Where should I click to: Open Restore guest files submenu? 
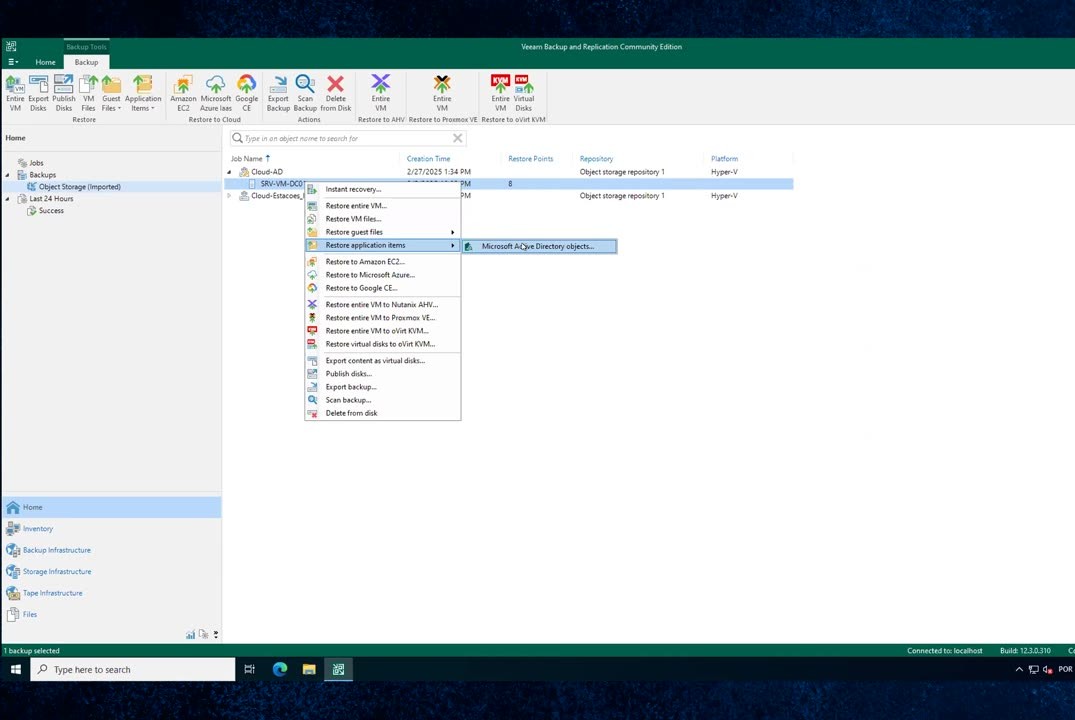click(383, 232)
